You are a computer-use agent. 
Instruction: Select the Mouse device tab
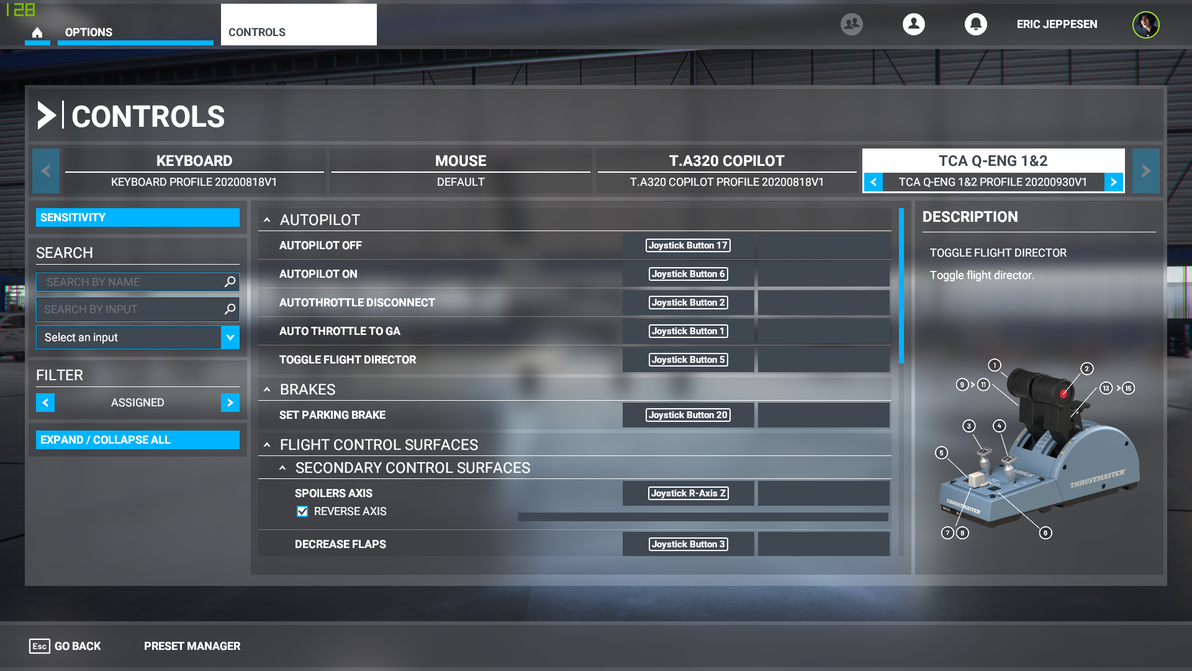click(x=461, y=170)
